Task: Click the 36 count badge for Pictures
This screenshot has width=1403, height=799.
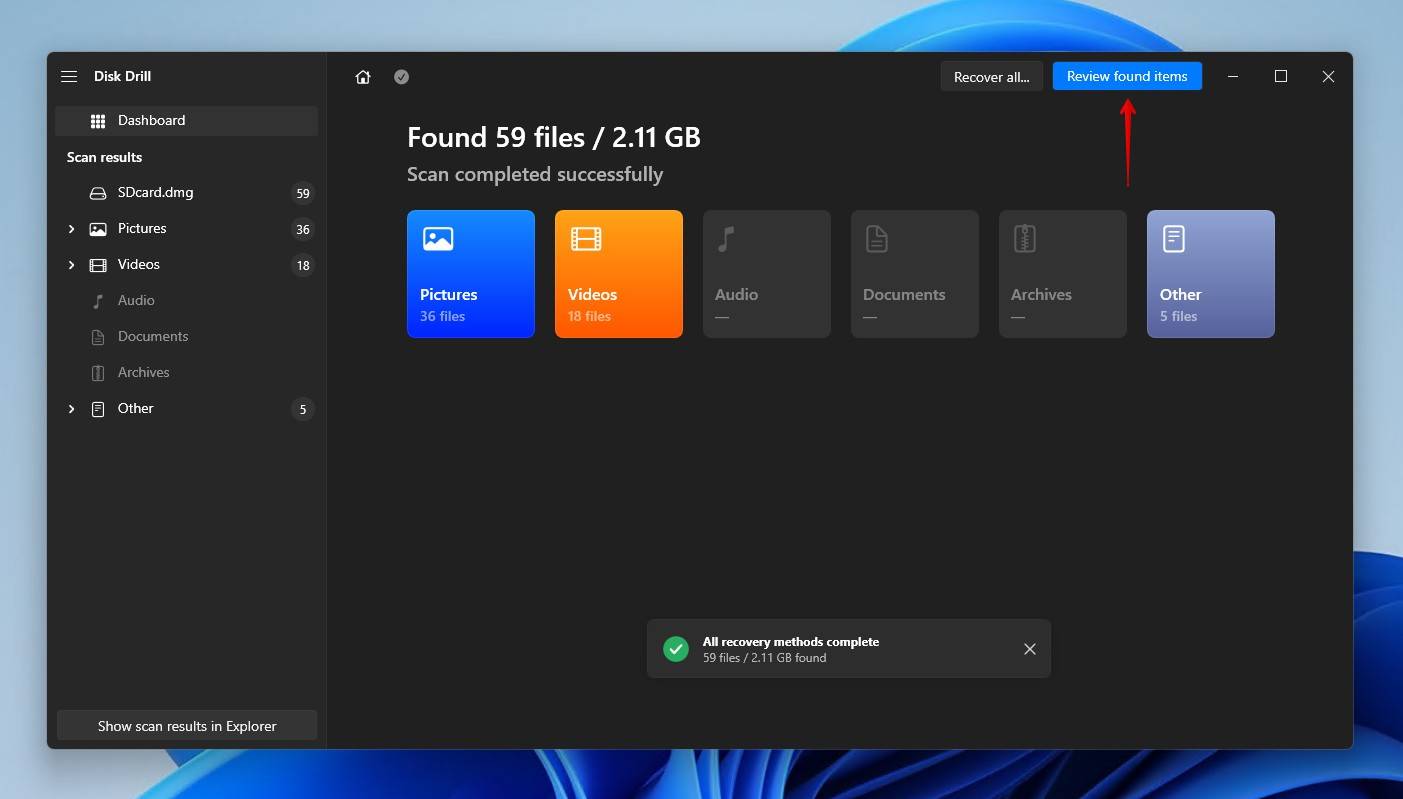Action: pyautogui.click(x=303, y=229)
